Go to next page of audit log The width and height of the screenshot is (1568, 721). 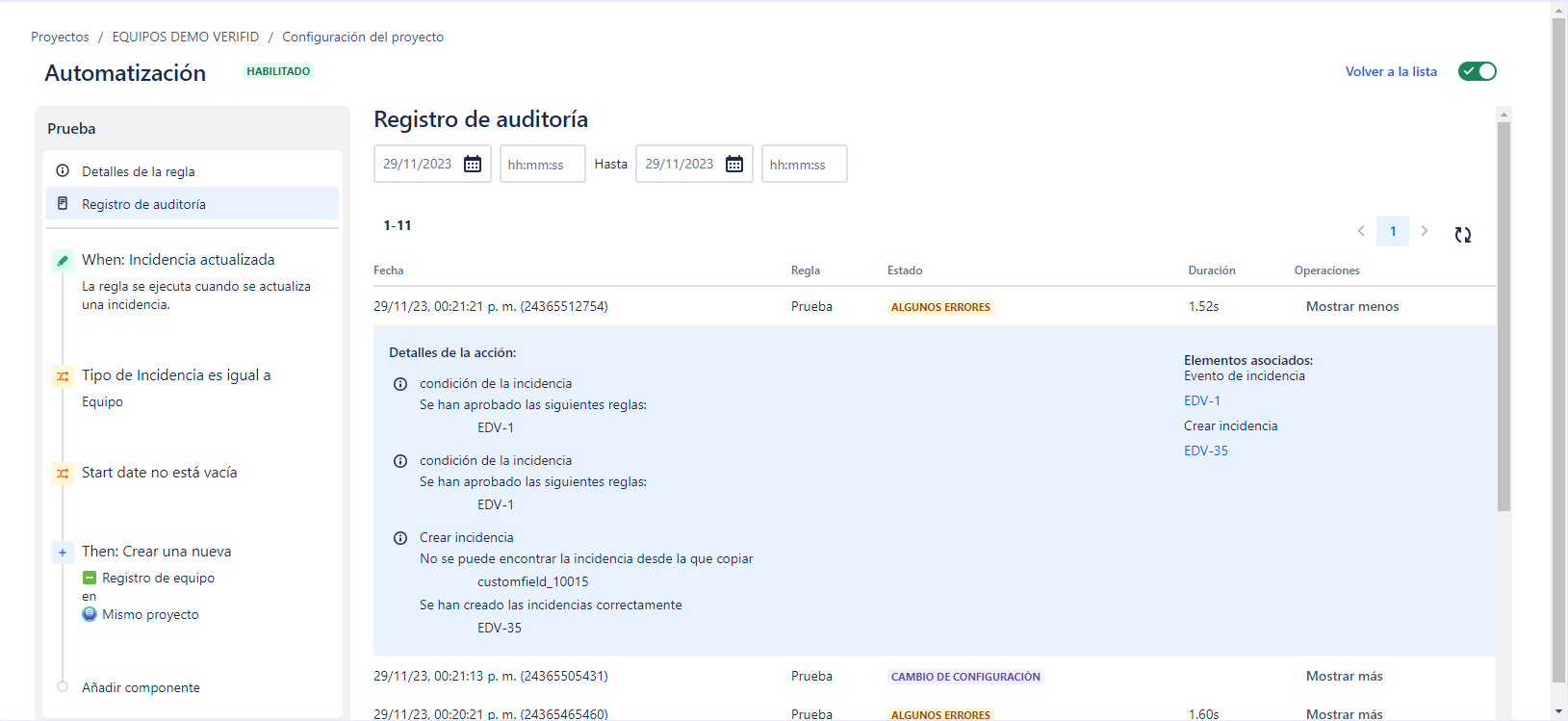(x=1425, y=231)
